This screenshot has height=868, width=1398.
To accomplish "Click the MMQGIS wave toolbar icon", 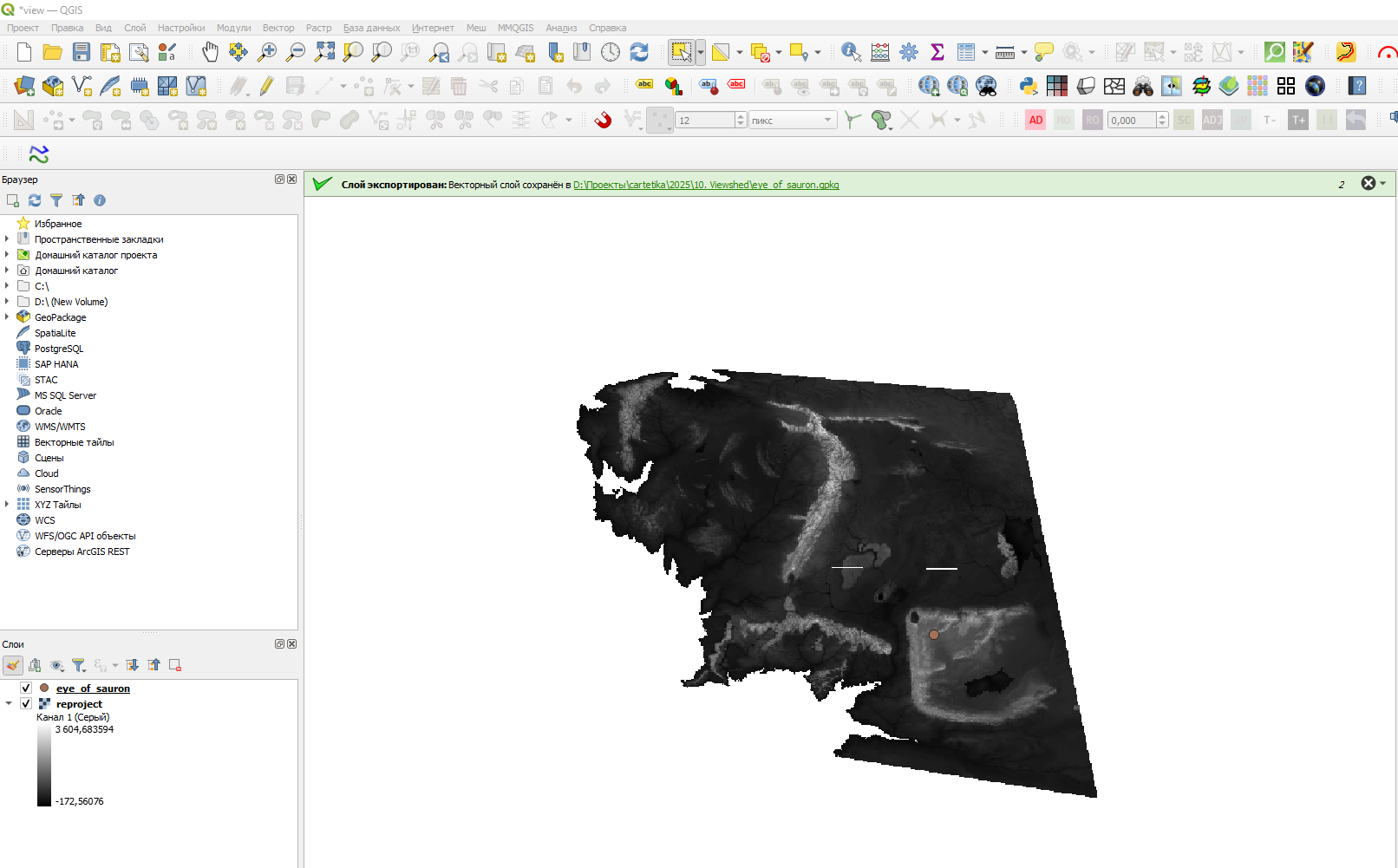I will click(39, 154).
